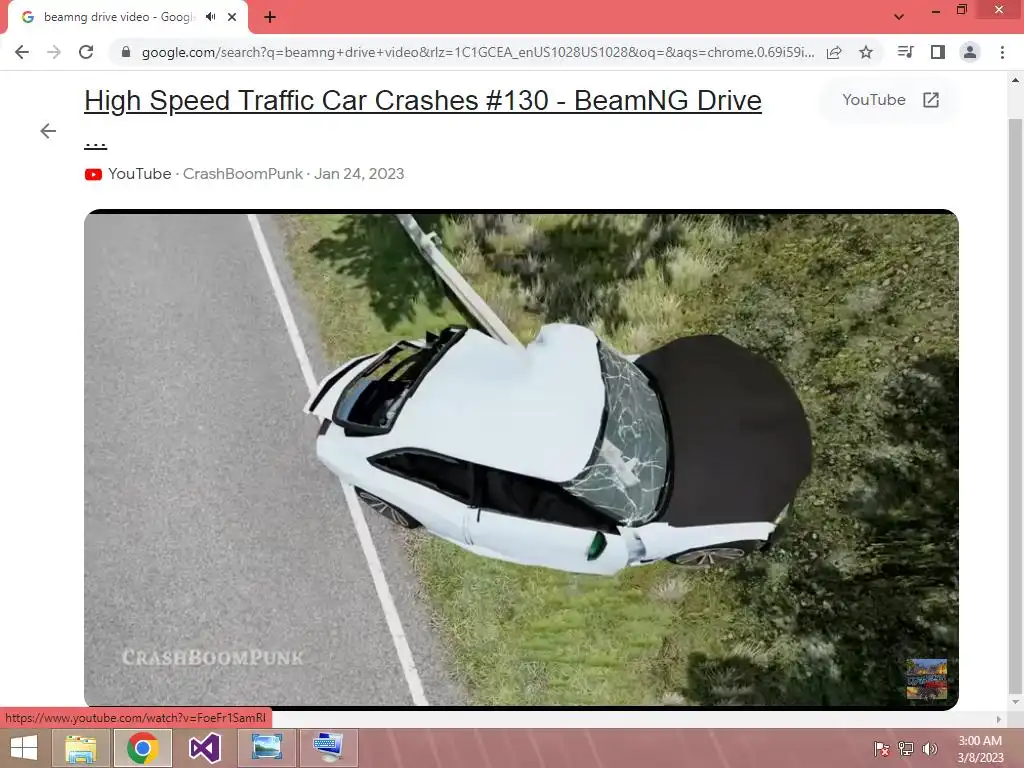This screenshot has height=768, width=1024.
Task: Open the Windows Start button
Action: pyautogui.click(x=24, y=748)
